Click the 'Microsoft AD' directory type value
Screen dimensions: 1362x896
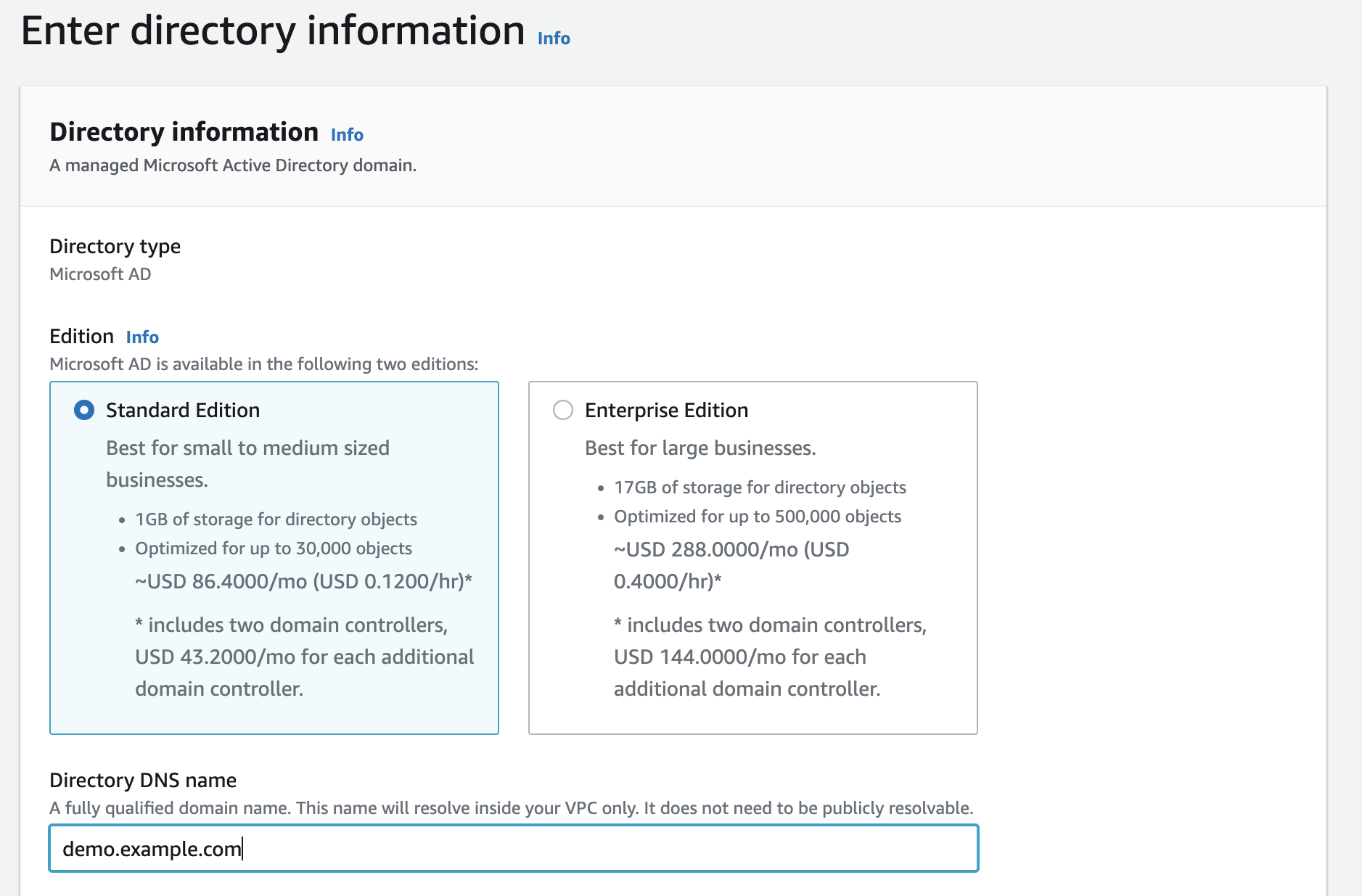coord(100,274)
